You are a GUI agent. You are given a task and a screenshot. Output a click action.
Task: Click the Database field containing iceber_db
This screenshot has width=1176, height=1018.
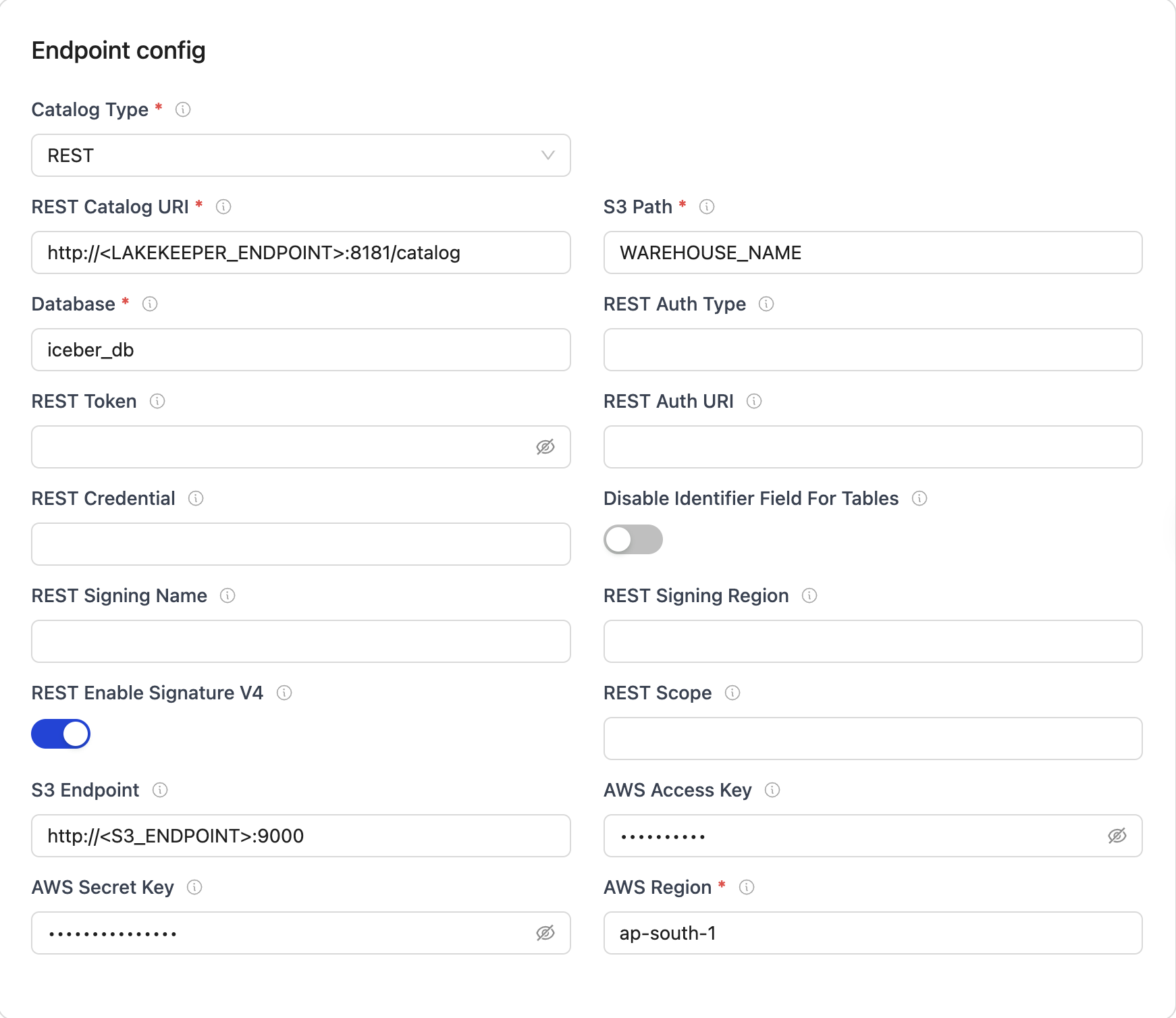(300, 350)
